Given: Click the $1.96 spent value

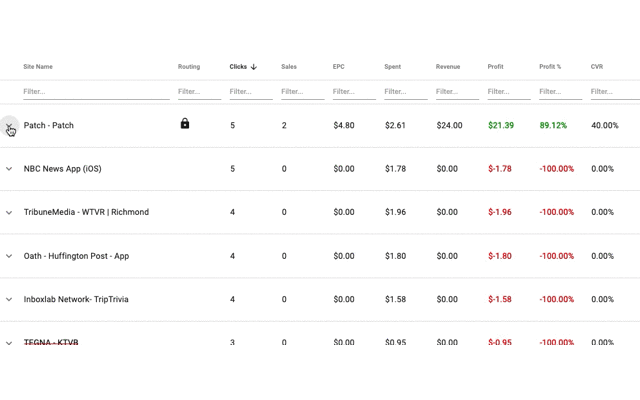Looking at the screenshot, I should click(x=395, y=212).
